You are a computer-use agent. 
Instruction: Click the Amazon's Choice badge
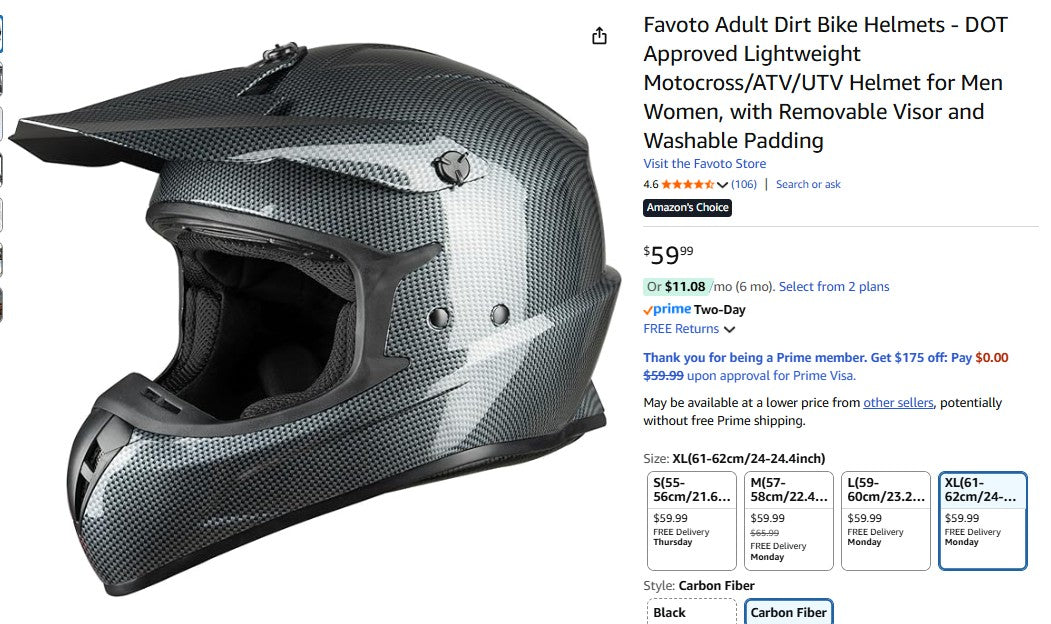pyautogui.click(x=687, y=208)
